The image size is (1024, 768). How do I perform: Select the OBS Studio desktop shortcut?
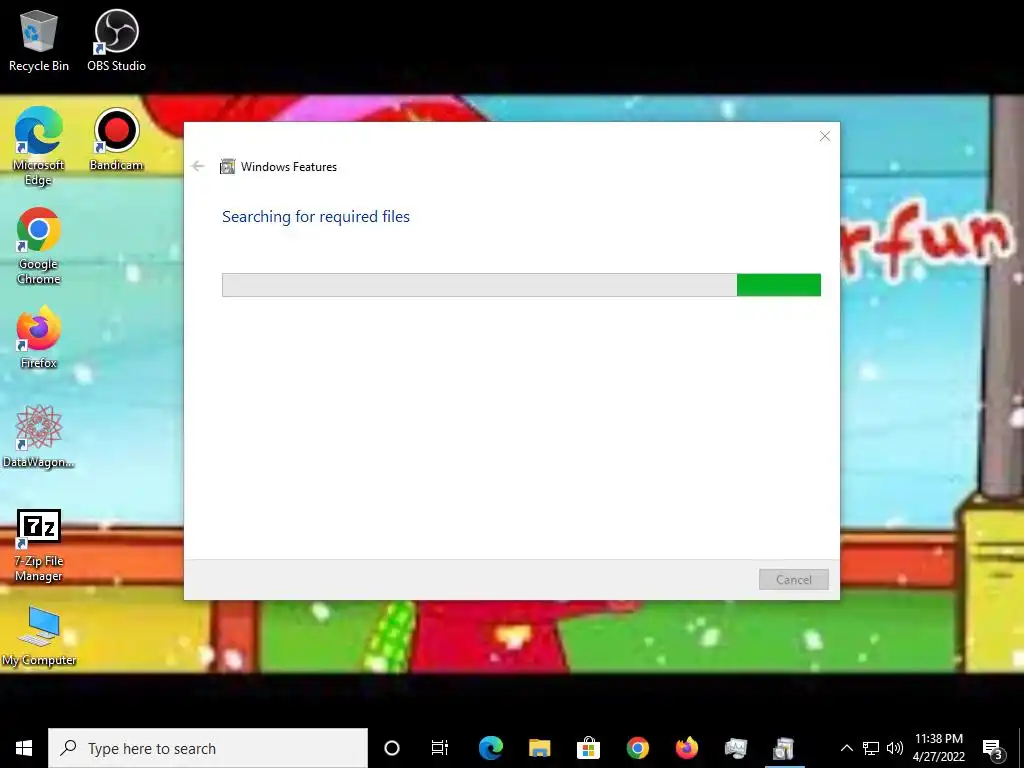pyautogui.click(x=116, y=40)
